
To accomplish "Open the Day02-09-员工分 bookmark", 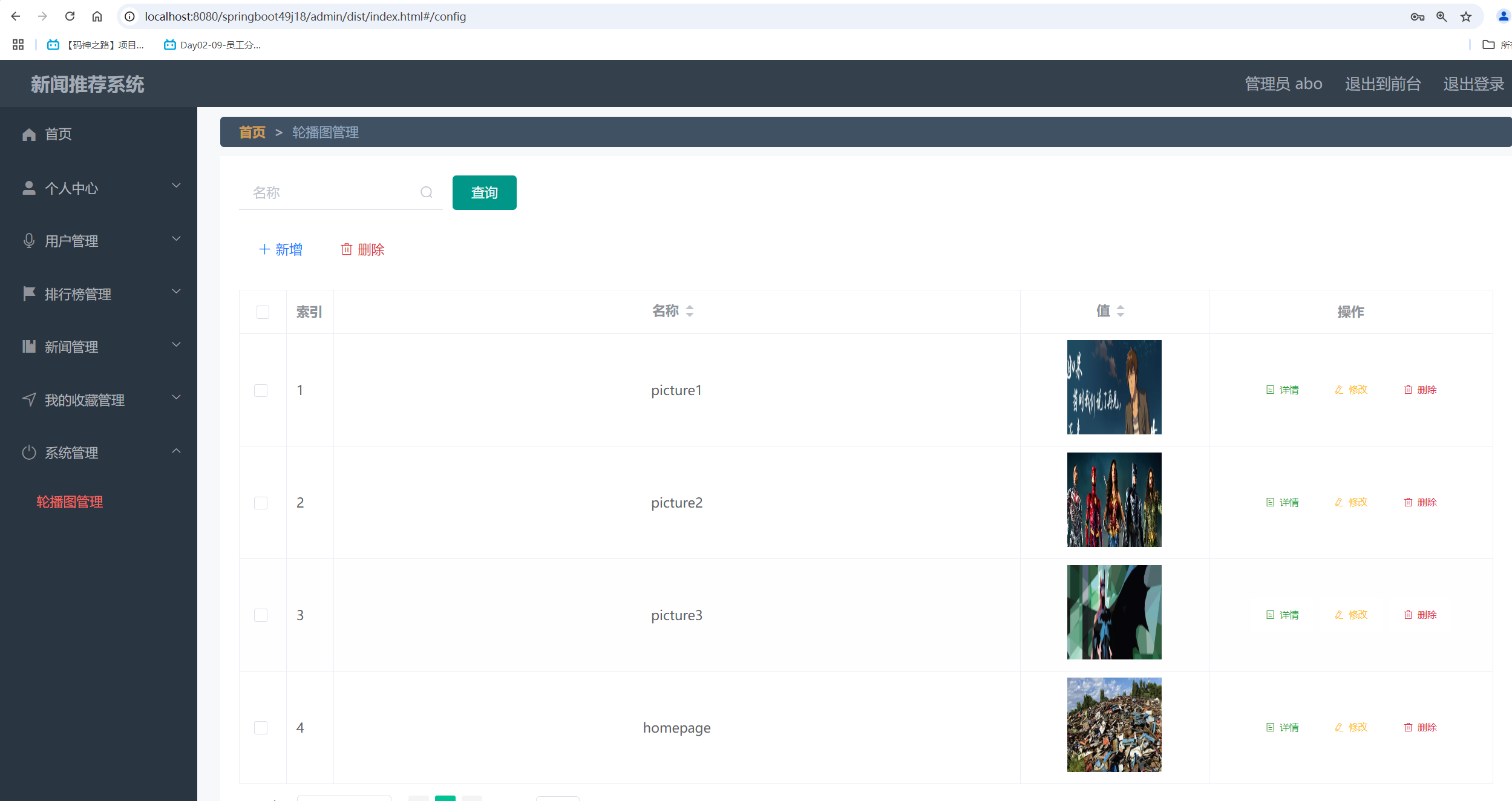I will (x=212, y=45).
